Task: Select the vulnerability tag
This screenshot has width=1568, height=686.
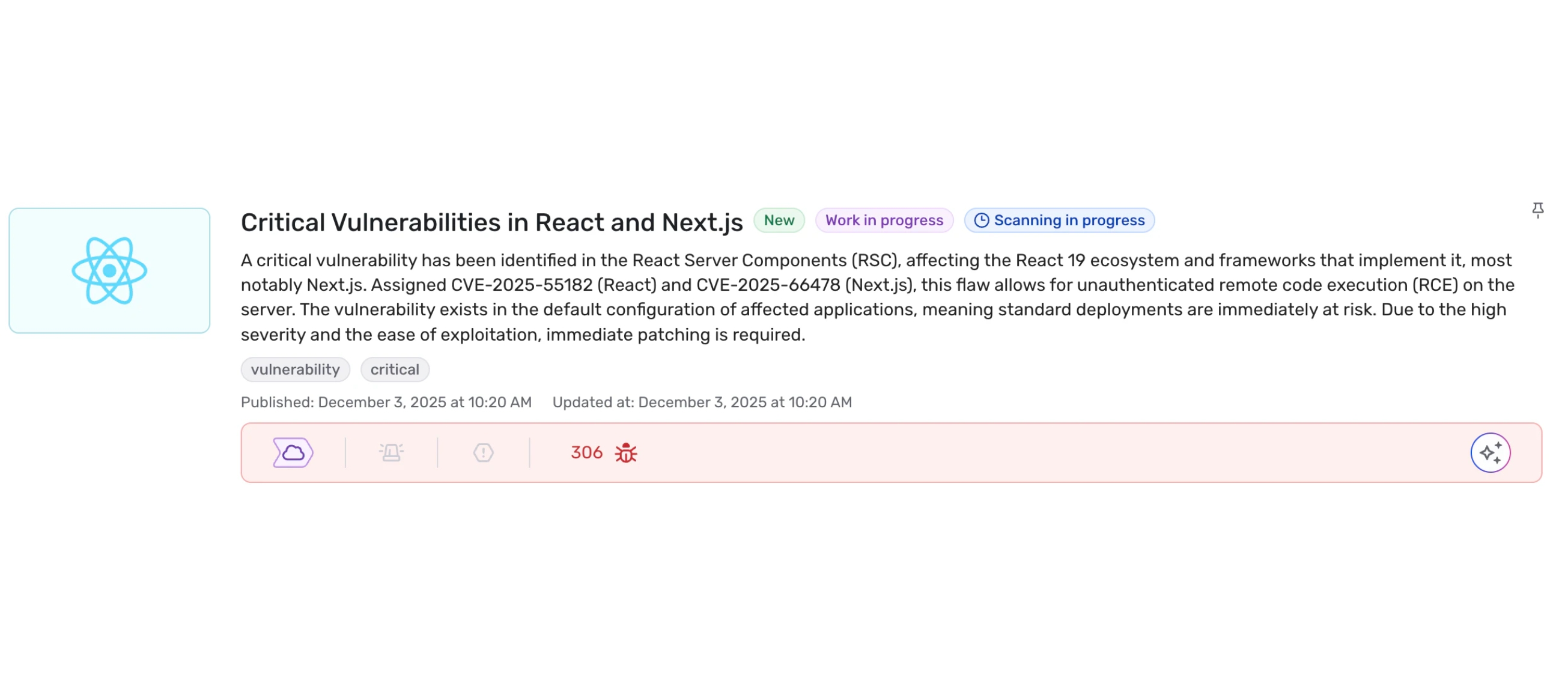Action: pos(295,369)
